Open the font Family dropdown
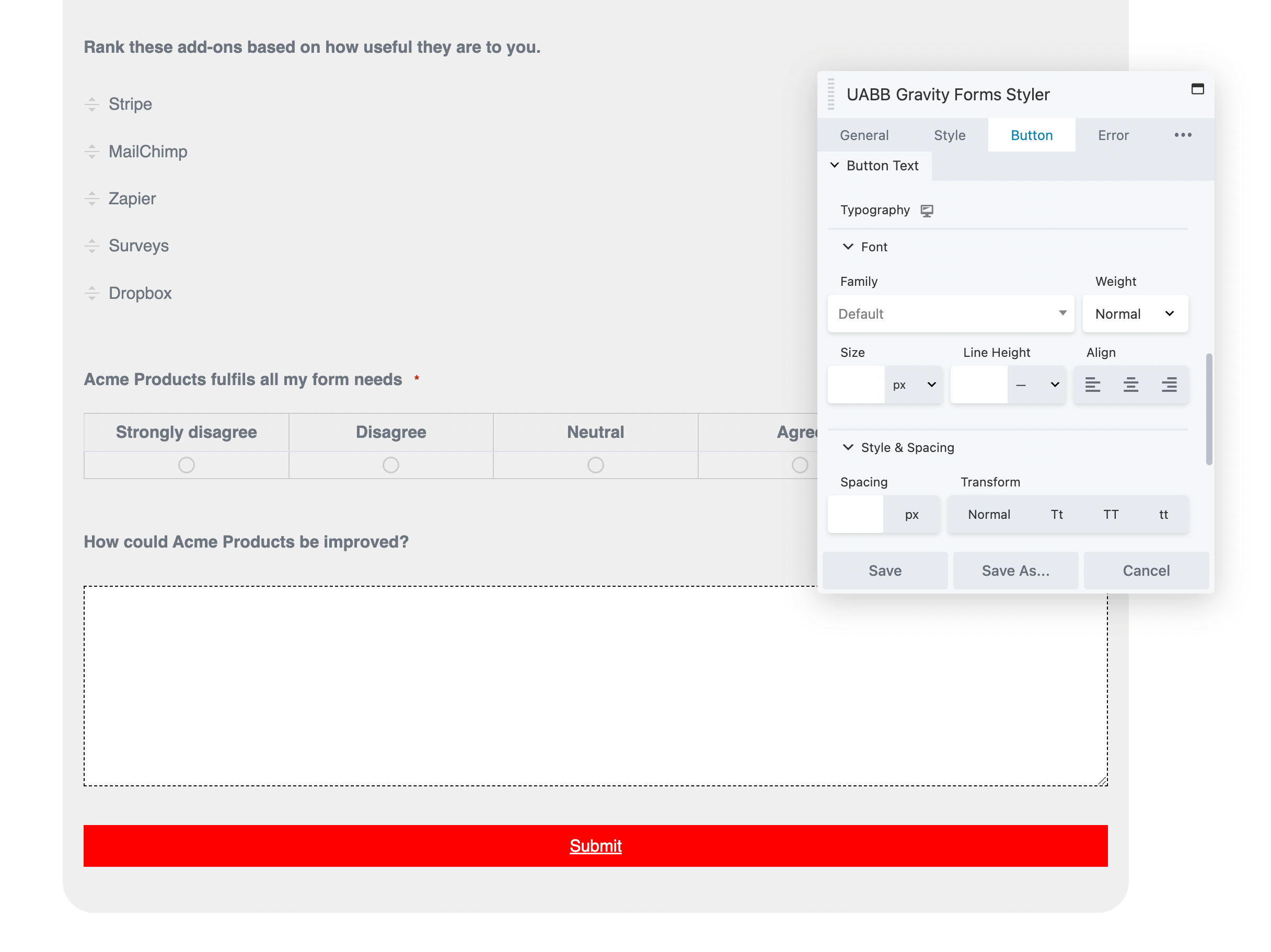This screenshot has height=952, width=1271. [x=951, y=314]
